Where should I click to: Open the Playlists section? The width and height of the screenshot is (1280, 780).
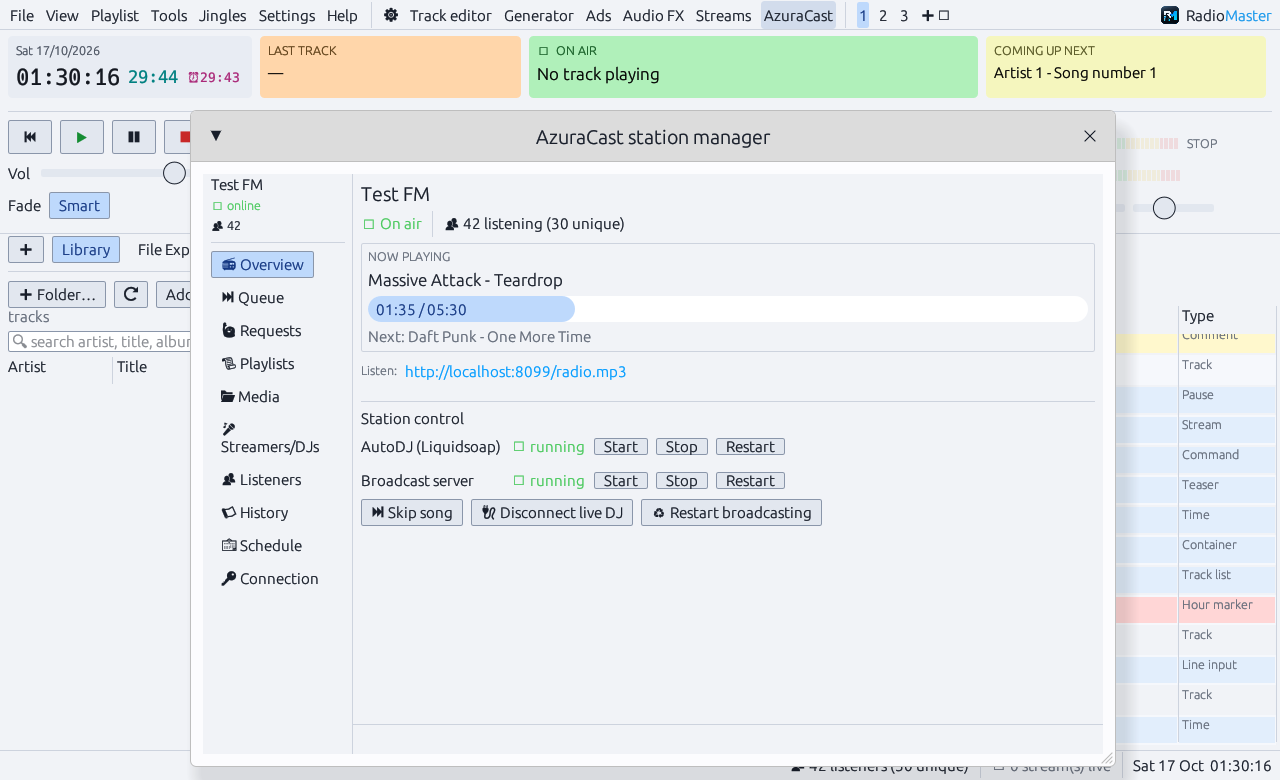pos(258,364)
